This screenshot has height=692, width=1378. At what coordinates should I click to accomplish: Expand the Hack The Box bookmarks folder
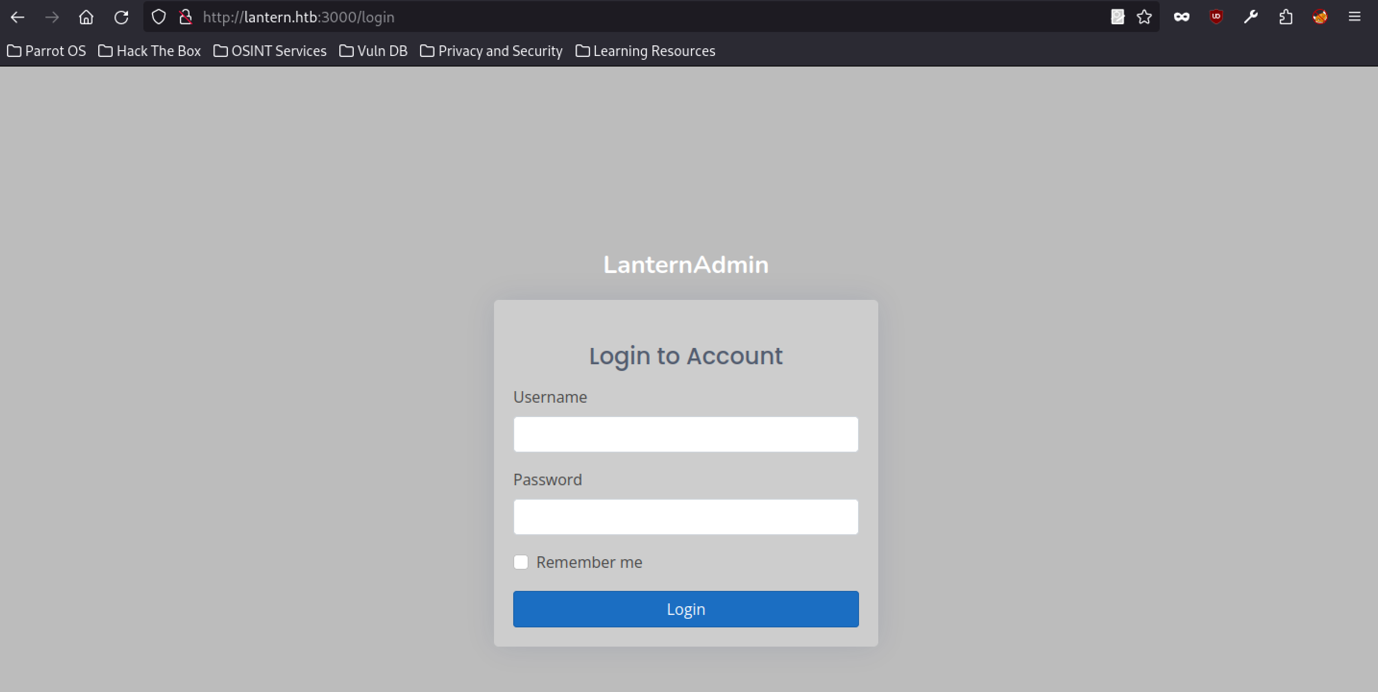149,51
